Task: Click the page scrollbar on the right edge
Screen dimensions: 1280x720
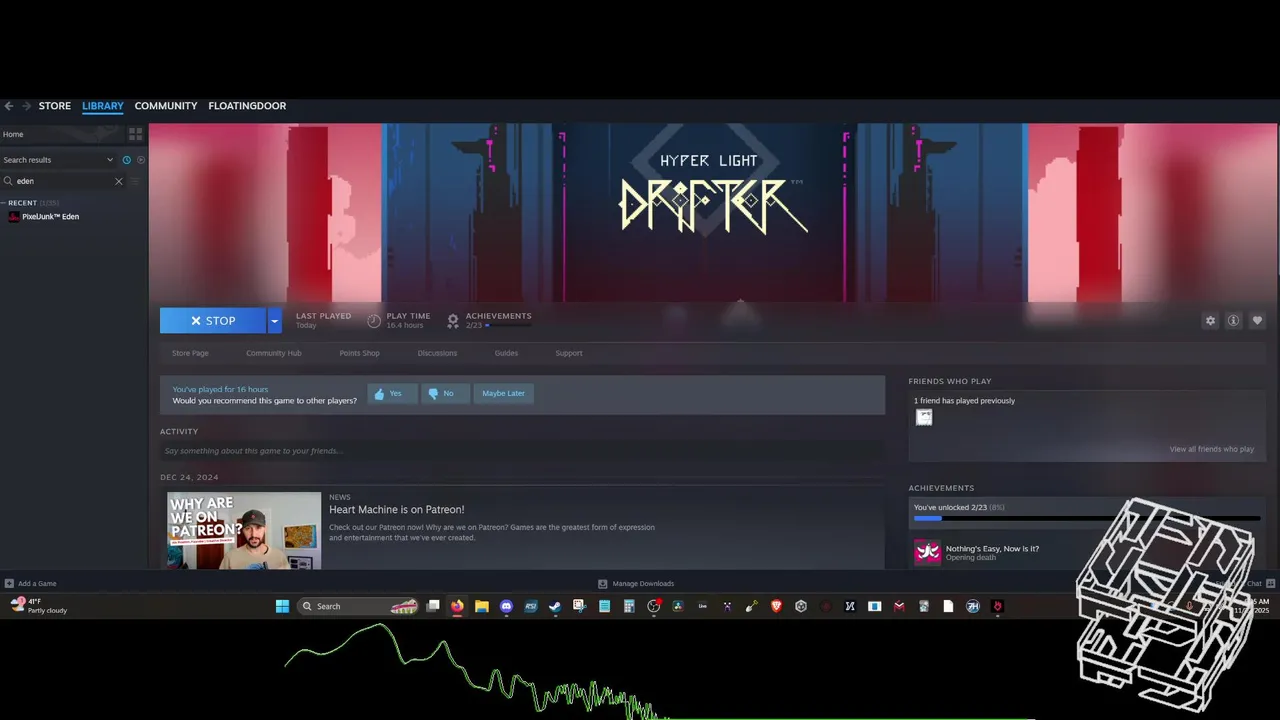Action: pos(1277,200)
